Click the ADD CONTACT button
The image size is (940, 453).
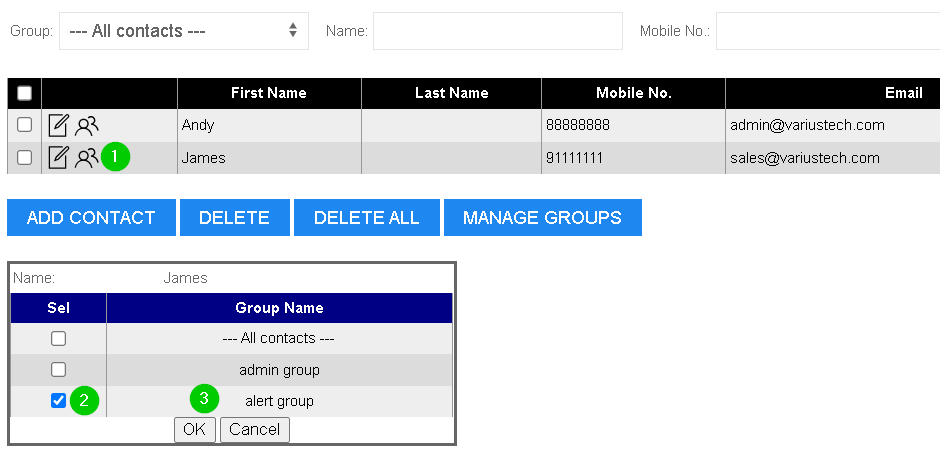[x=91, y=218]
